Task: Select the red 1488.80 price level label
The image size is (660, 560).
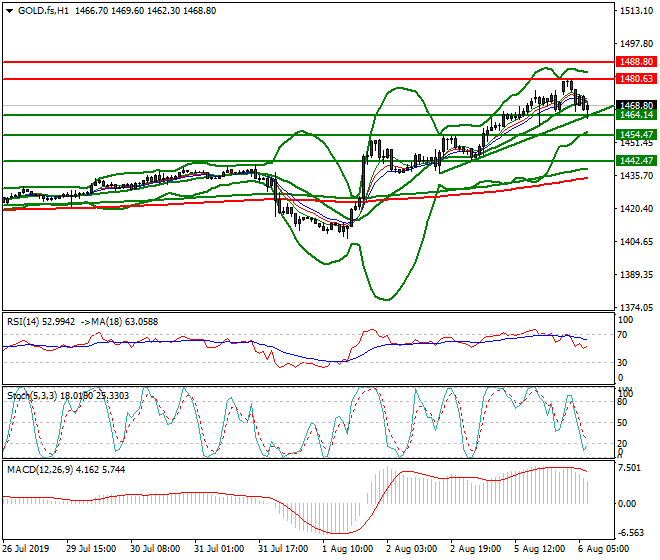Action: pos(635,61)
